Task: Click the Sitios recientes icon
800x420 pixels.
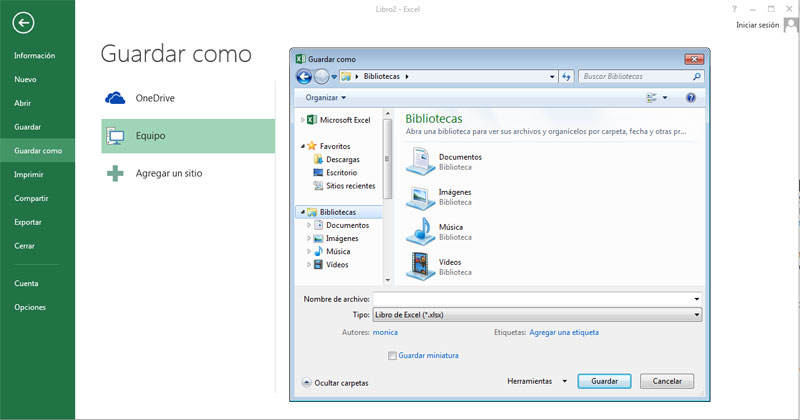Action: (318, 186)
